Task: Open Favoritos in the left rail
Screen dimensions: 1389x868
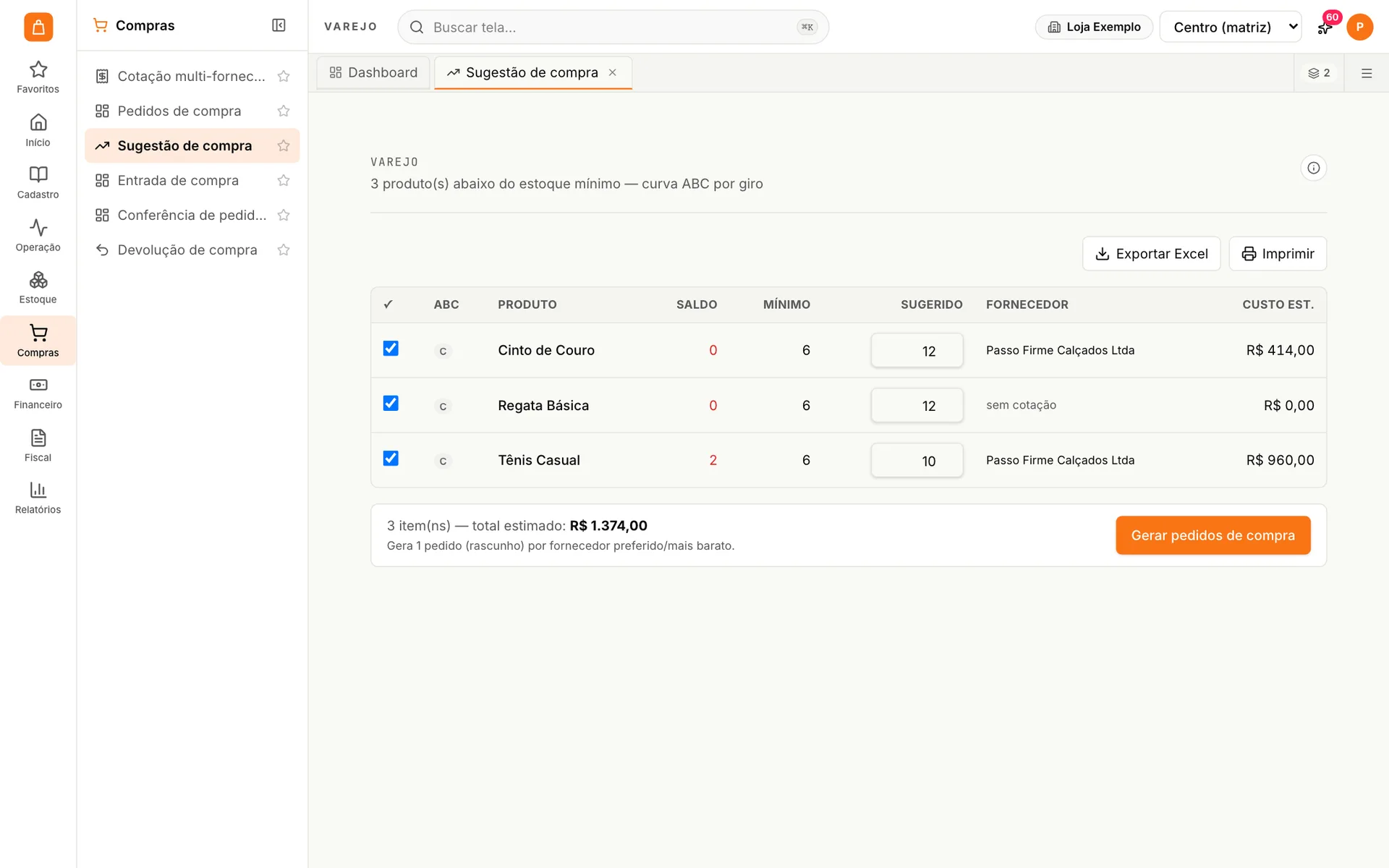Action: click(38, 77)
